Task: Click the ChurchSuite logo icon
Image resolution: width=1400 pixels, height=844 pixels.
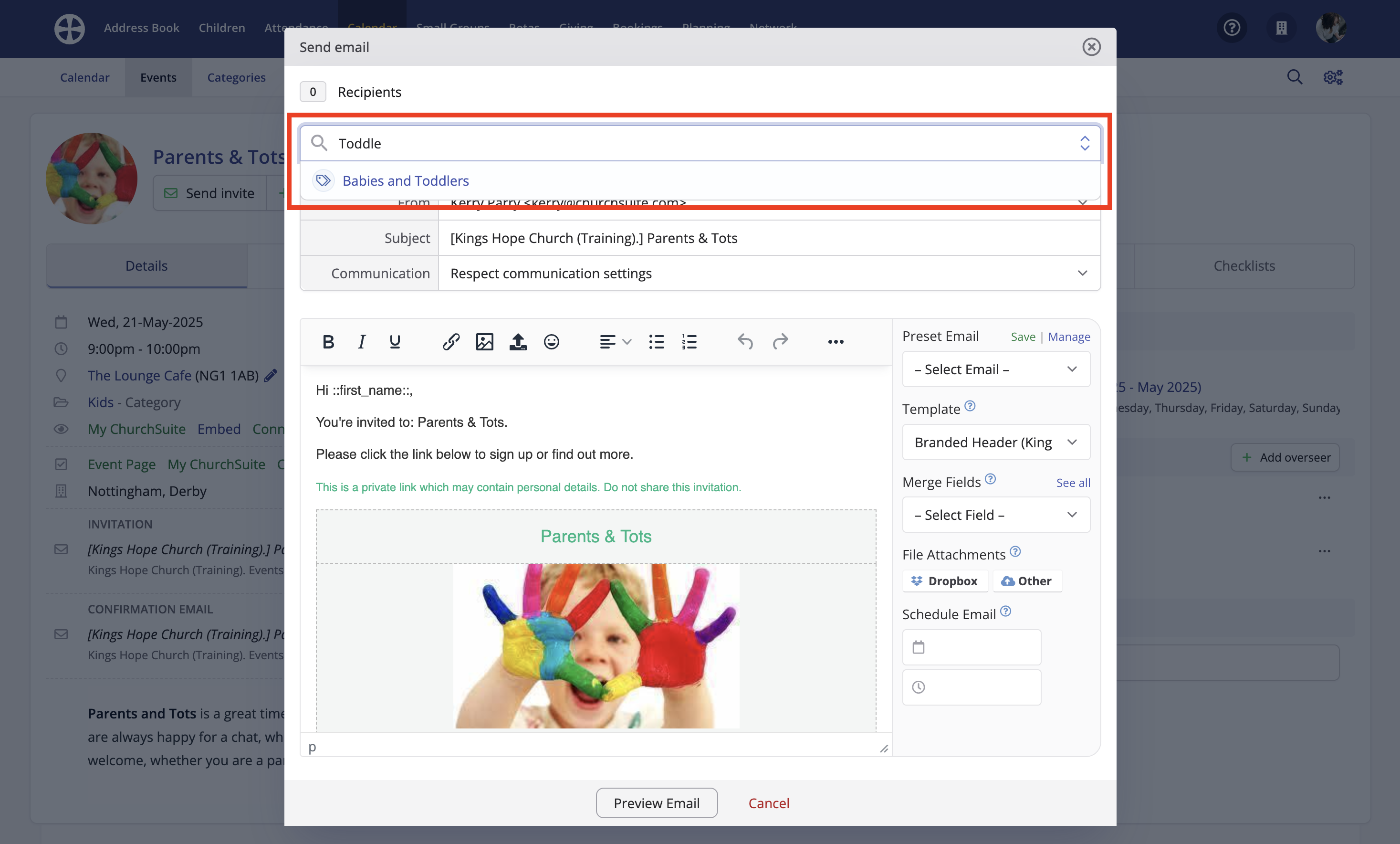Action: pyautogui.click(x=69, y=29)
